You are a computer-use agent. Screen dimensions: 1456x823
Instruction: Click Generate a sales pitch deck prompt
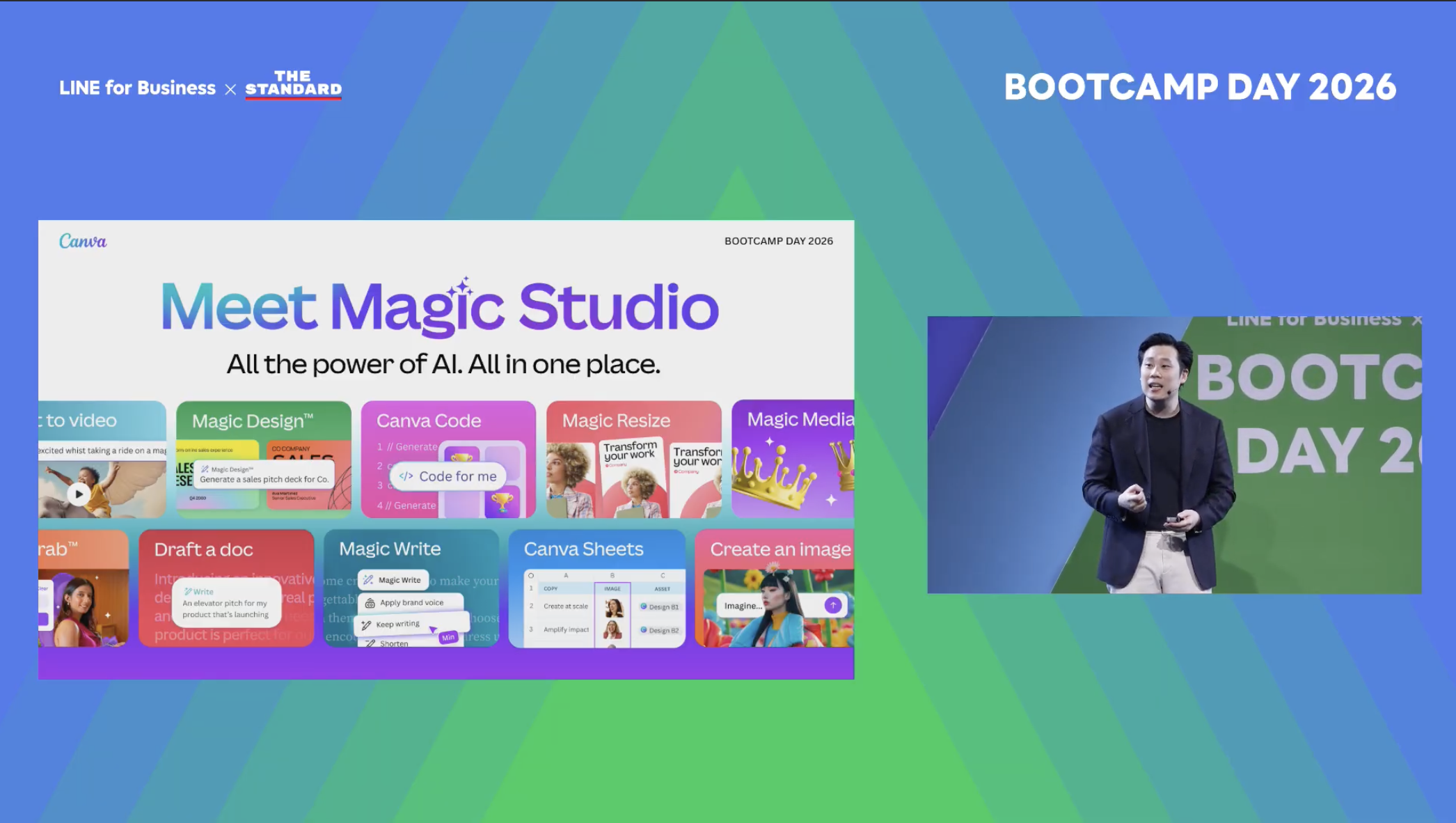pos(264,479)
